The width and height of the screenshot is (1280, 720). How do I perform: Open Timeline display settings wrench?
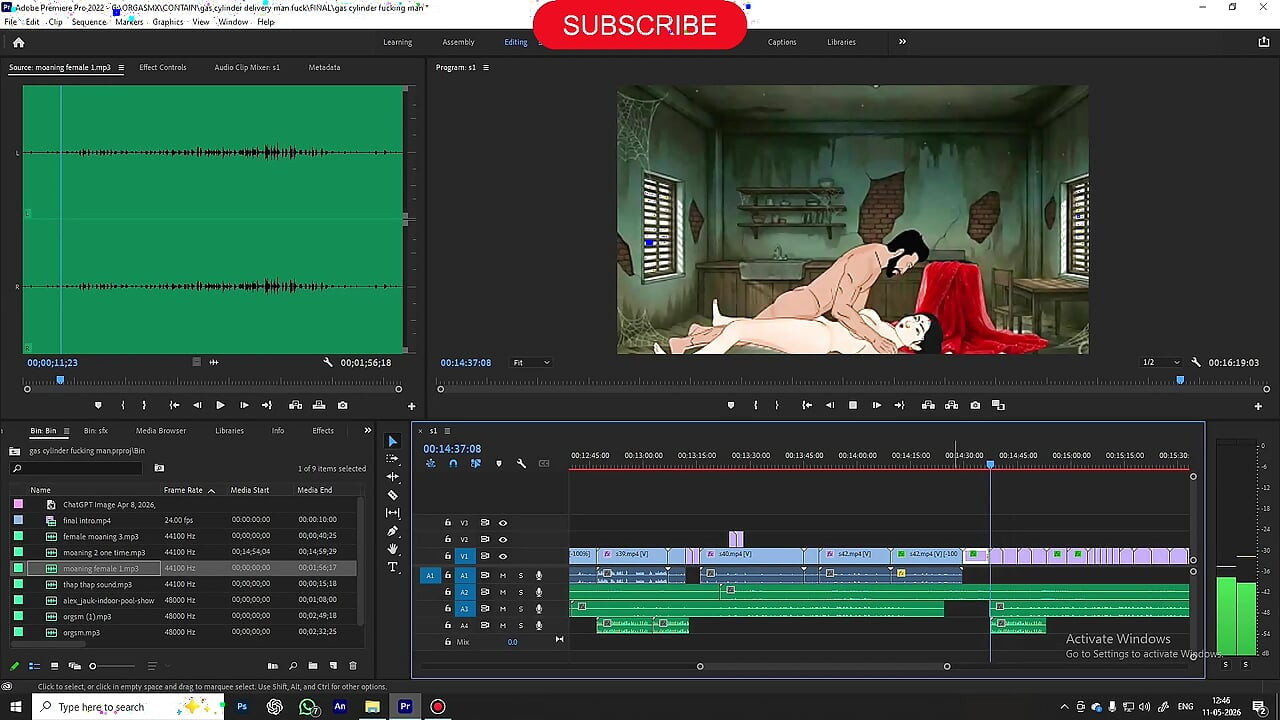521,463
